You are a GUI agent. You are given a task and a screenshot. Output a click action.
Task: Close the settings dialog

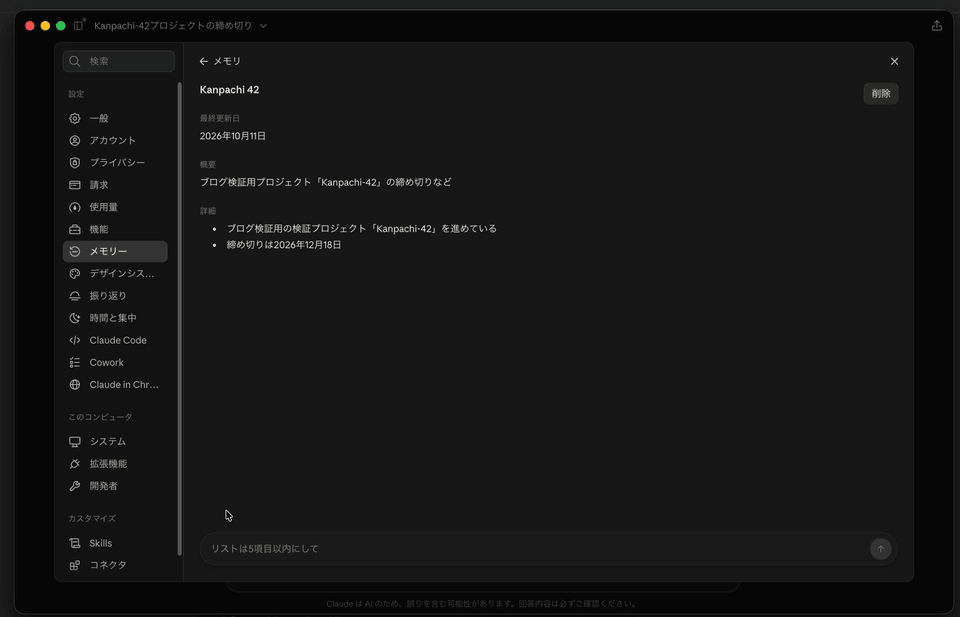coord(894,61)
